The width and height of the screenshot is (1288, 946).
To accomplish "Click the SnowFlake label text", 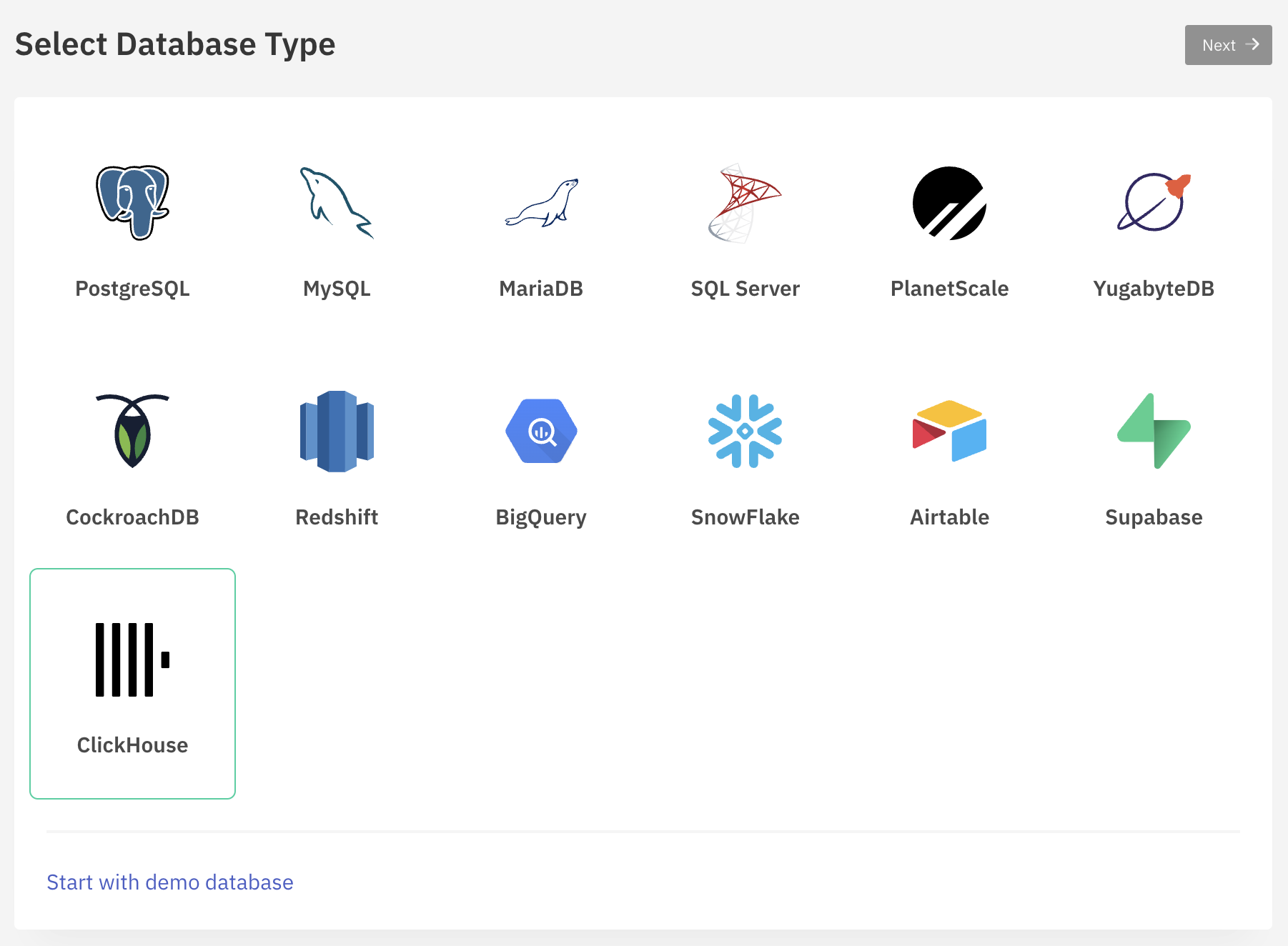I will pos(745,517).
